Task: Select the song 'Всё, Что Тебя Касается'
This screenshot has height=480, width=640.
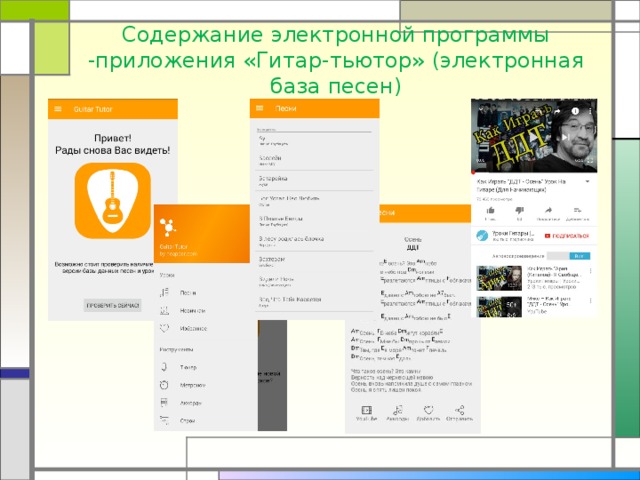Action: 314,302
